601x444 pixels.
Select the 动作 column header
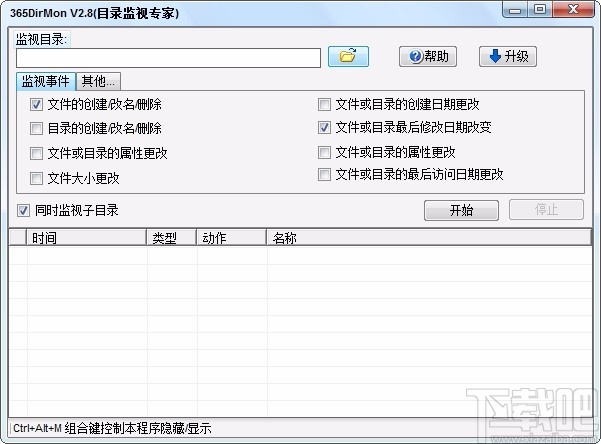pyautogui.click(x=232, y=238)
